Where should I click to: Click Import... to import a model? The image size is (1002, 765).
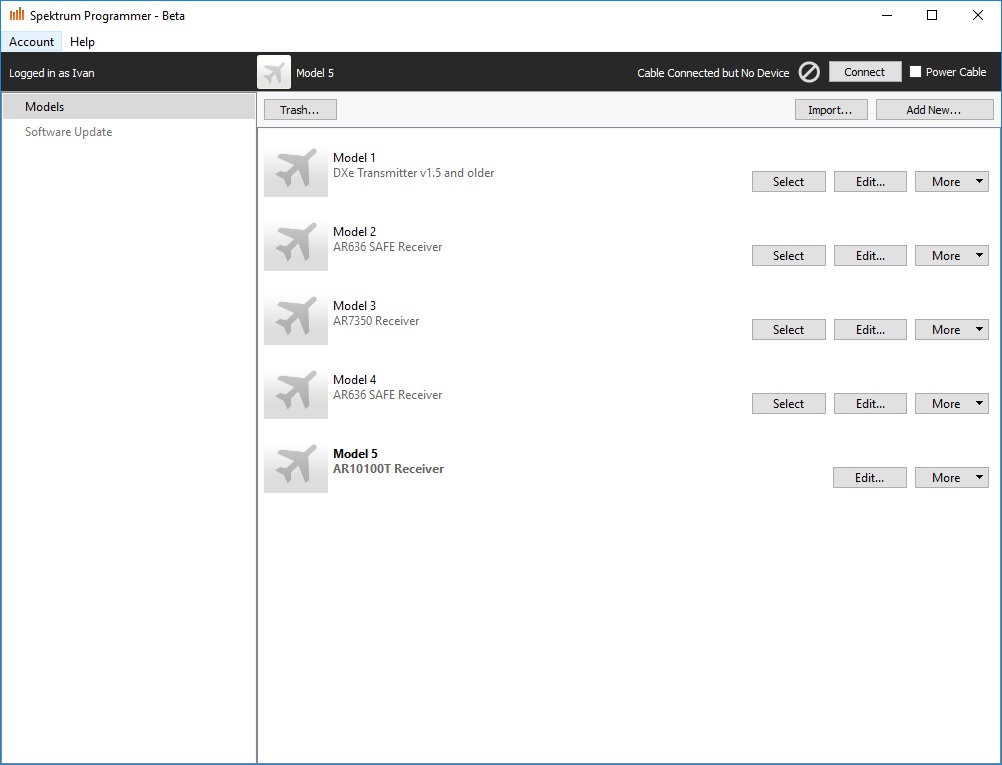pos(830,110)
